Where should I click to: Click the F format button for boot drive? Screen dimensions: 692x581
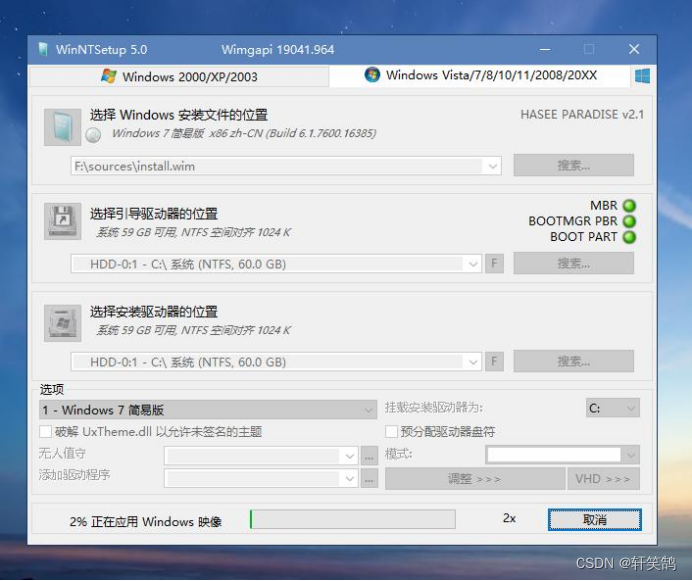494,264
